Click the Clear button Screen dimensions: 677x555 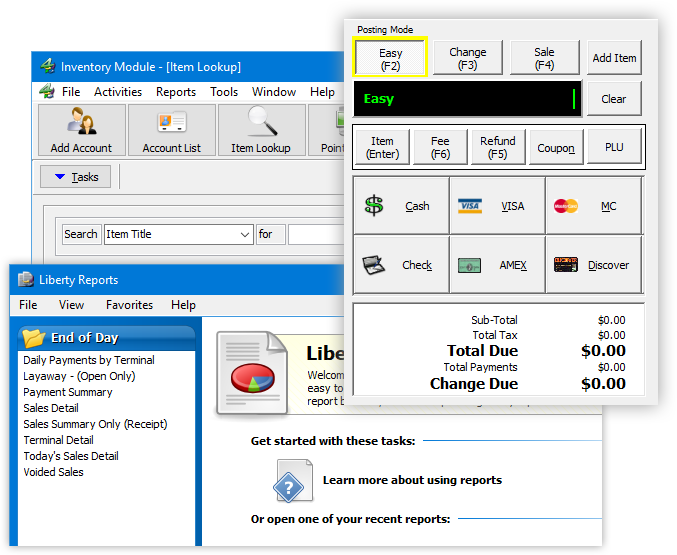pos(614,98)
